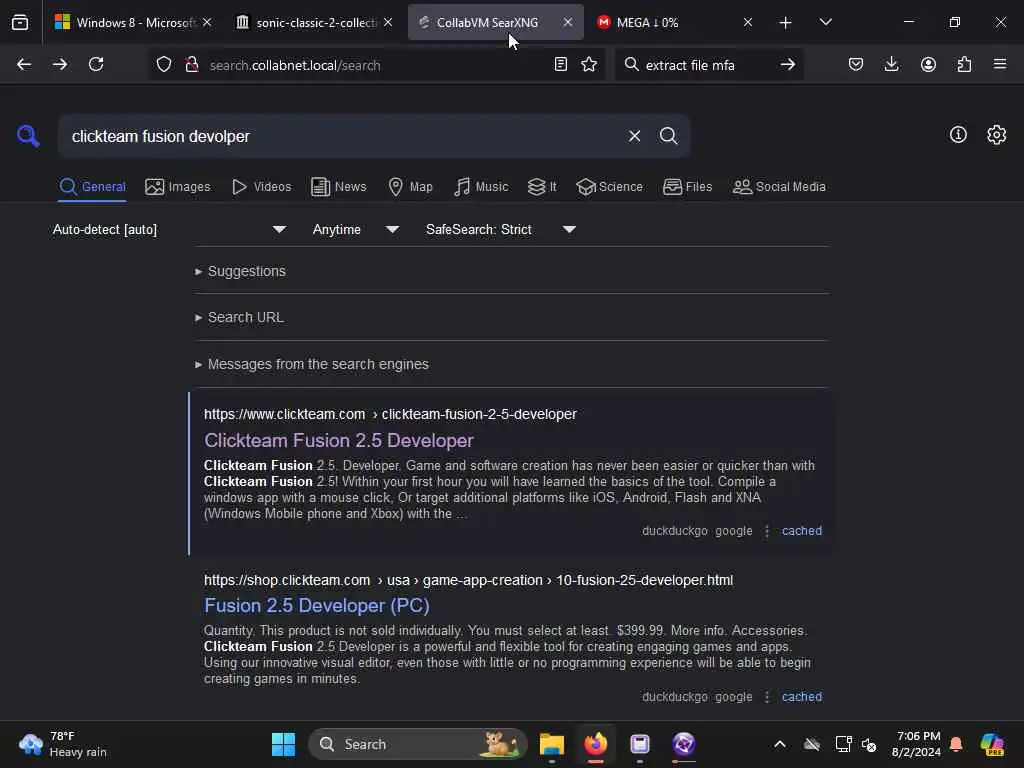
Task: Click the browser address bar
Action: click(376, 65)
